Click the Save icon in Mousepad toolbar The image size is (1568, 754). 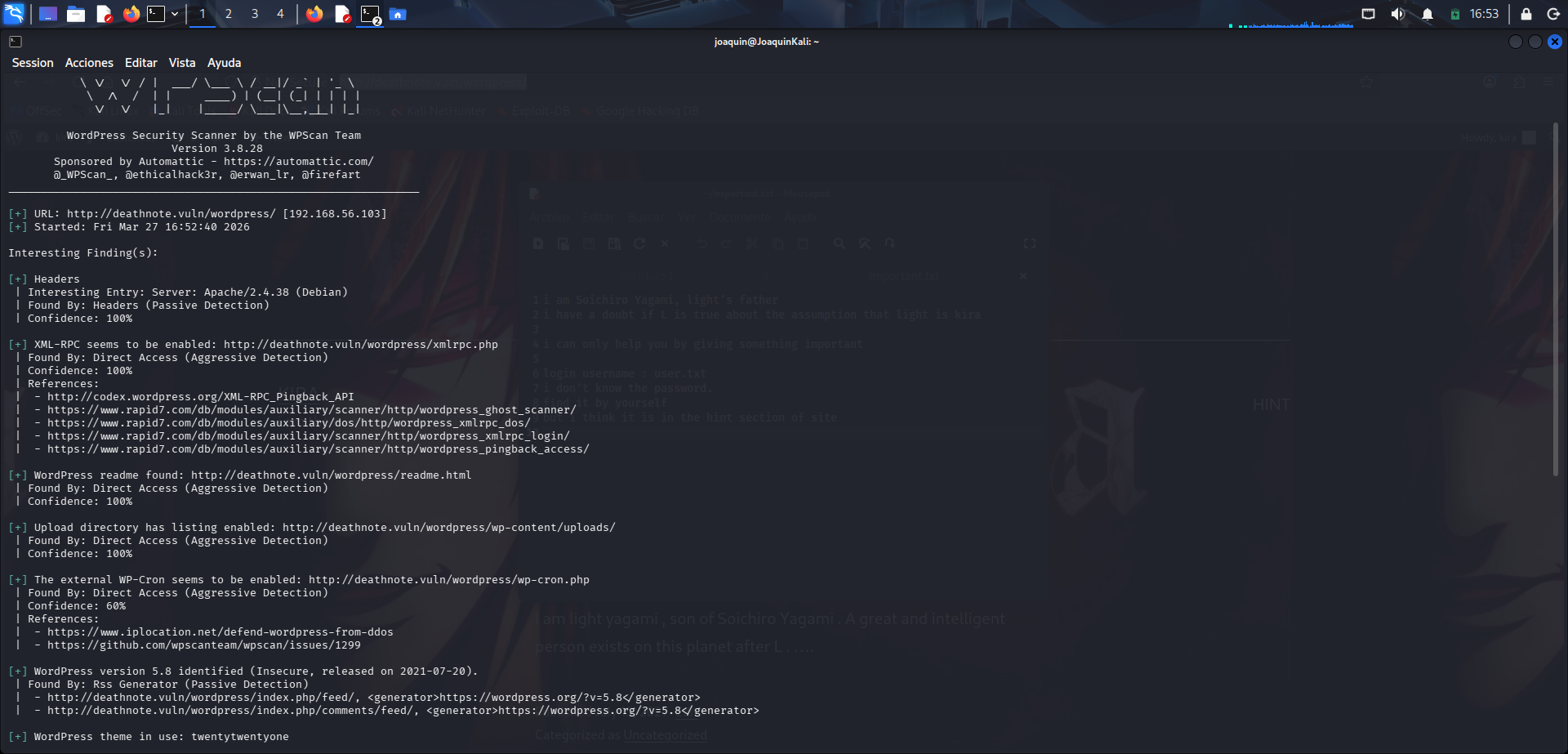tap(589, 243)
